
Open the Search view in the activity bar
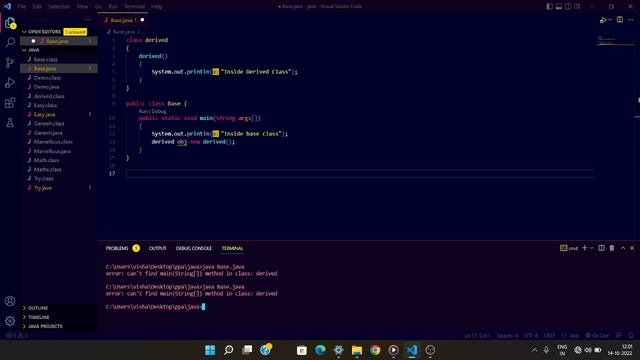pyautogui.click(x=10, y=42)
